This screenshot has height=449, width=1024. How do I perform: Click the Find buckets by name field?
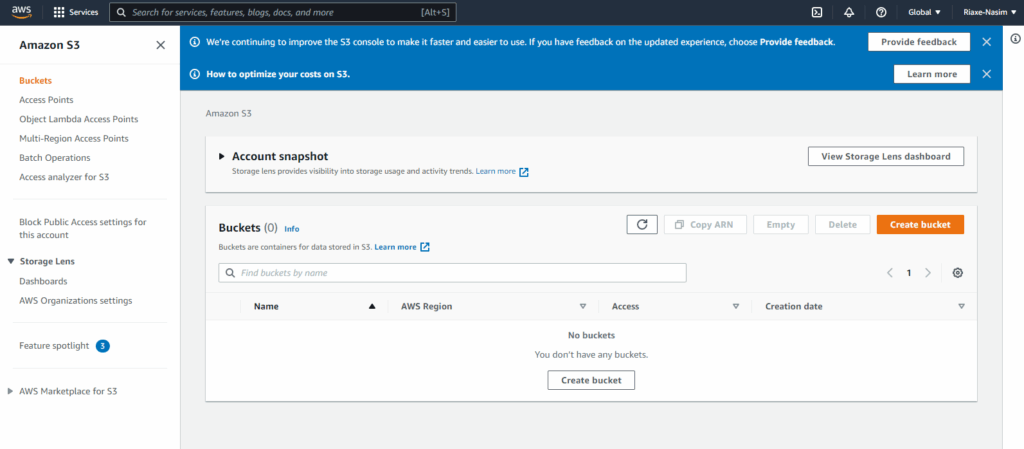[452, 273]
